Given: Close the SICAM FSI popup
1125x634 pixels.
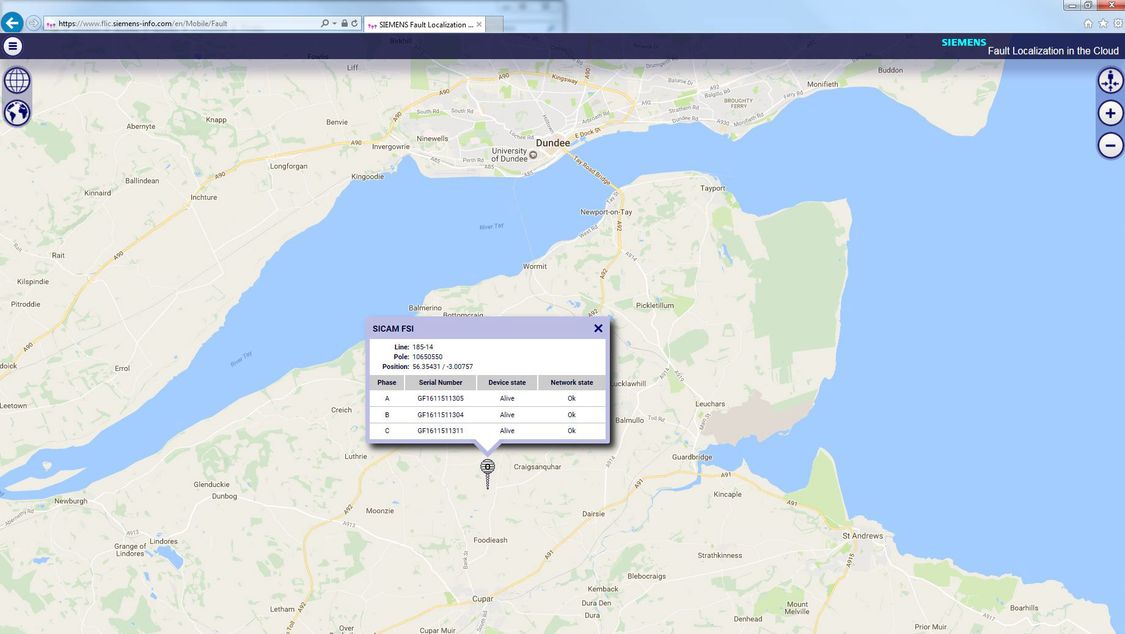Looking at the screenshot, I should point(598,328).
